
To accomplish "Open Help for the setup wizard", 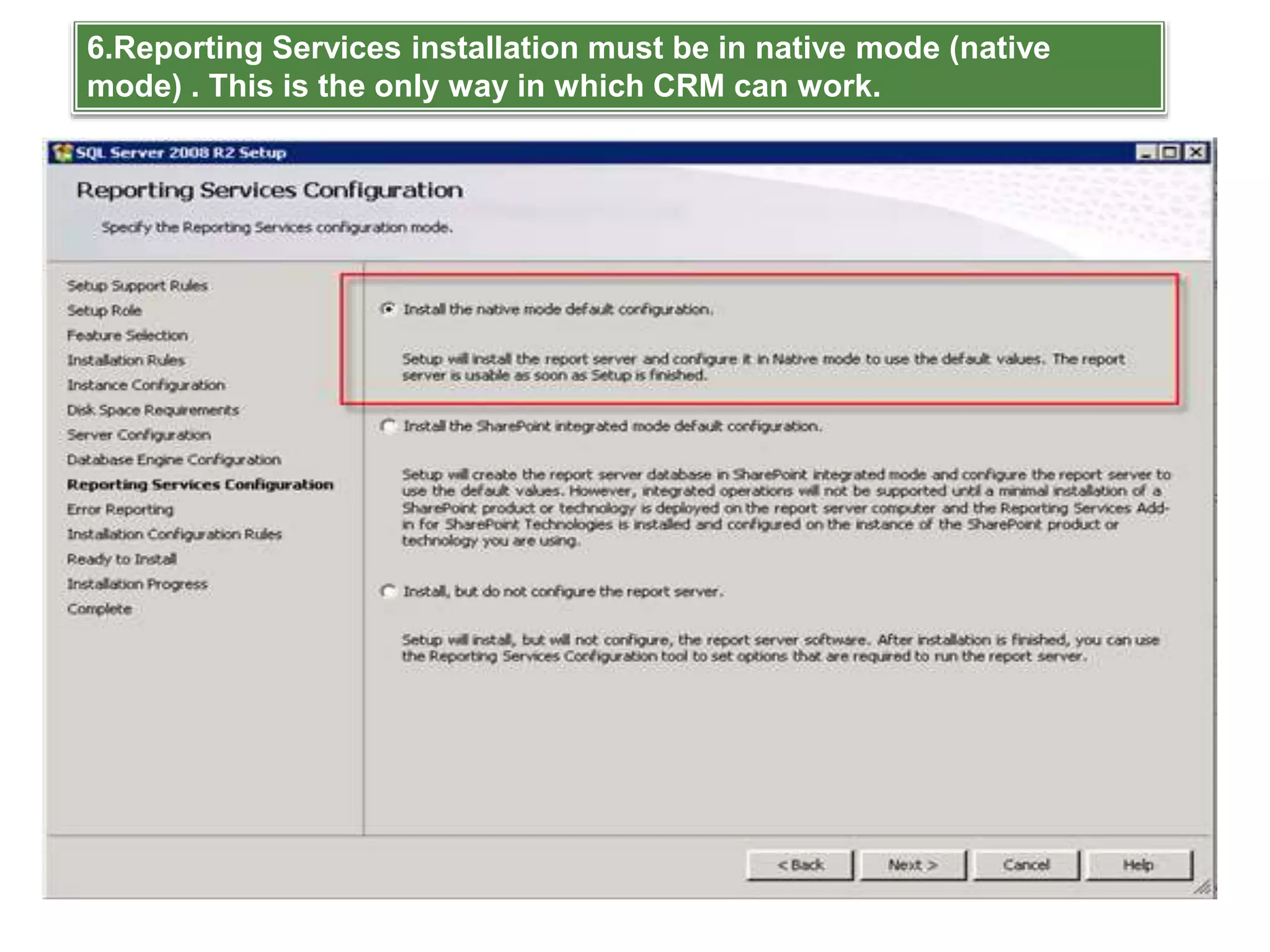I will 1139,865.
